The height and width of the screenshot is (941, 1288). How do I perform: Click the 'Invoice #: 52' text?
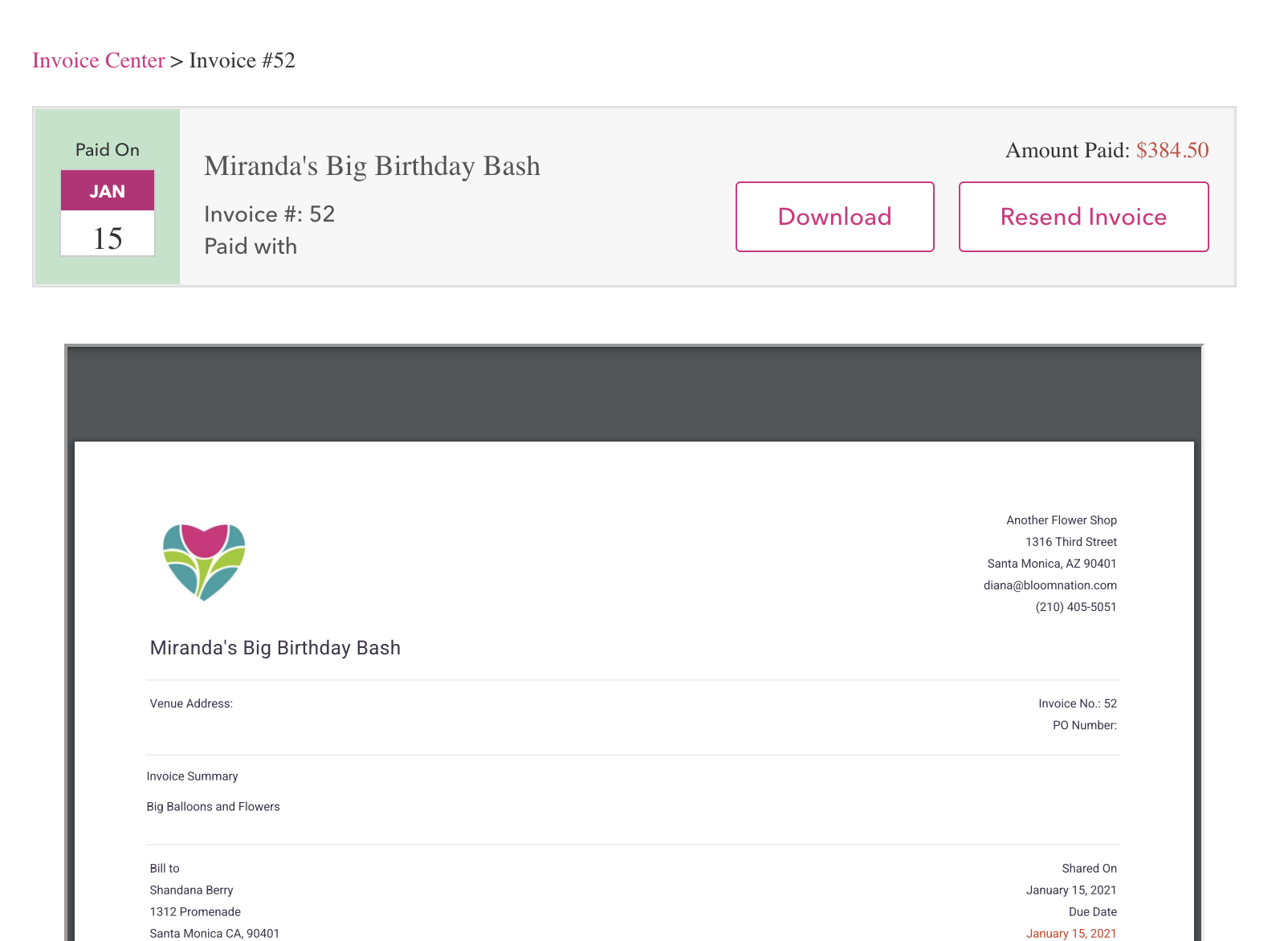(269, 214)
